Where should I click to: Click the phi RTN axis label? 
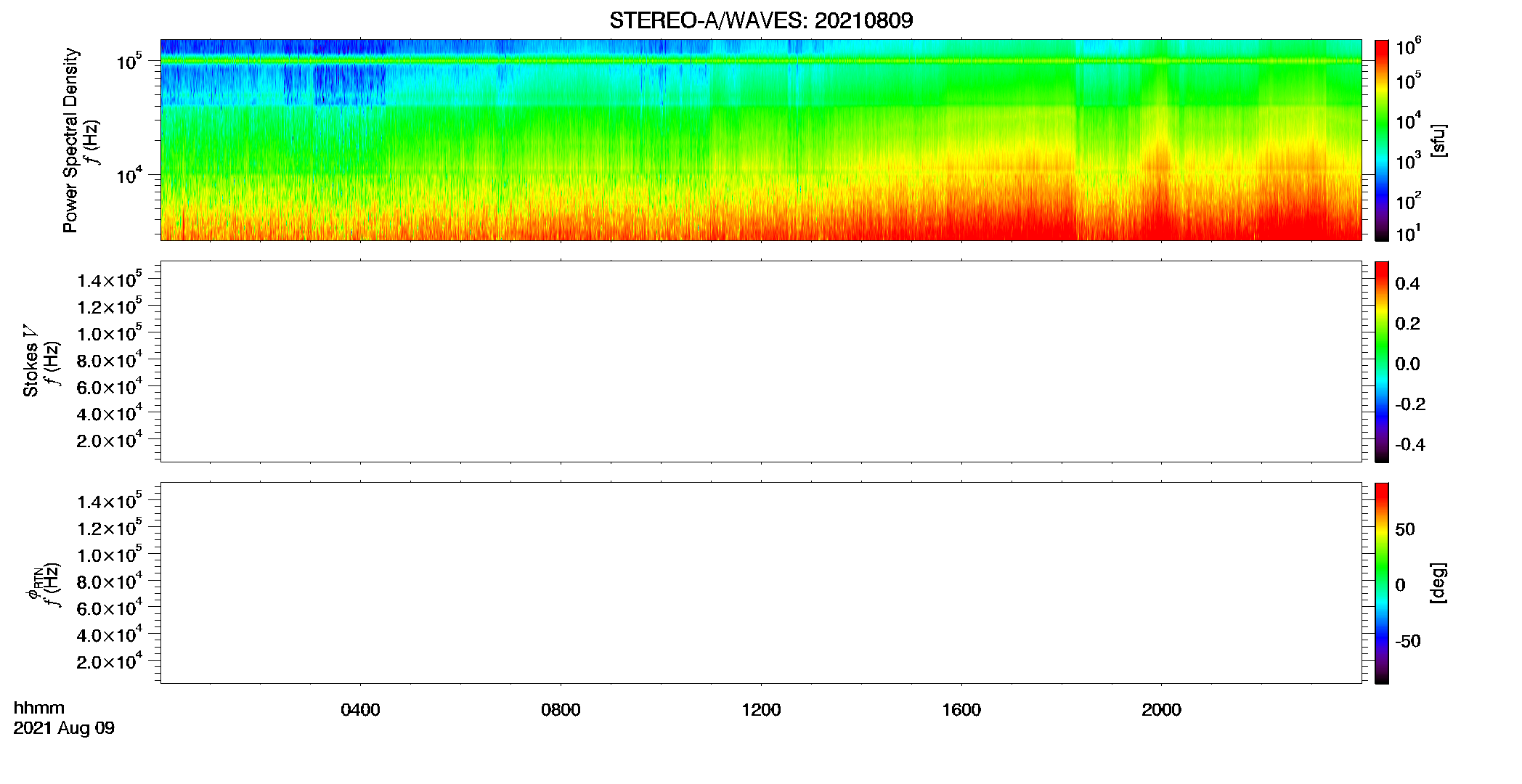coord(34,584)
